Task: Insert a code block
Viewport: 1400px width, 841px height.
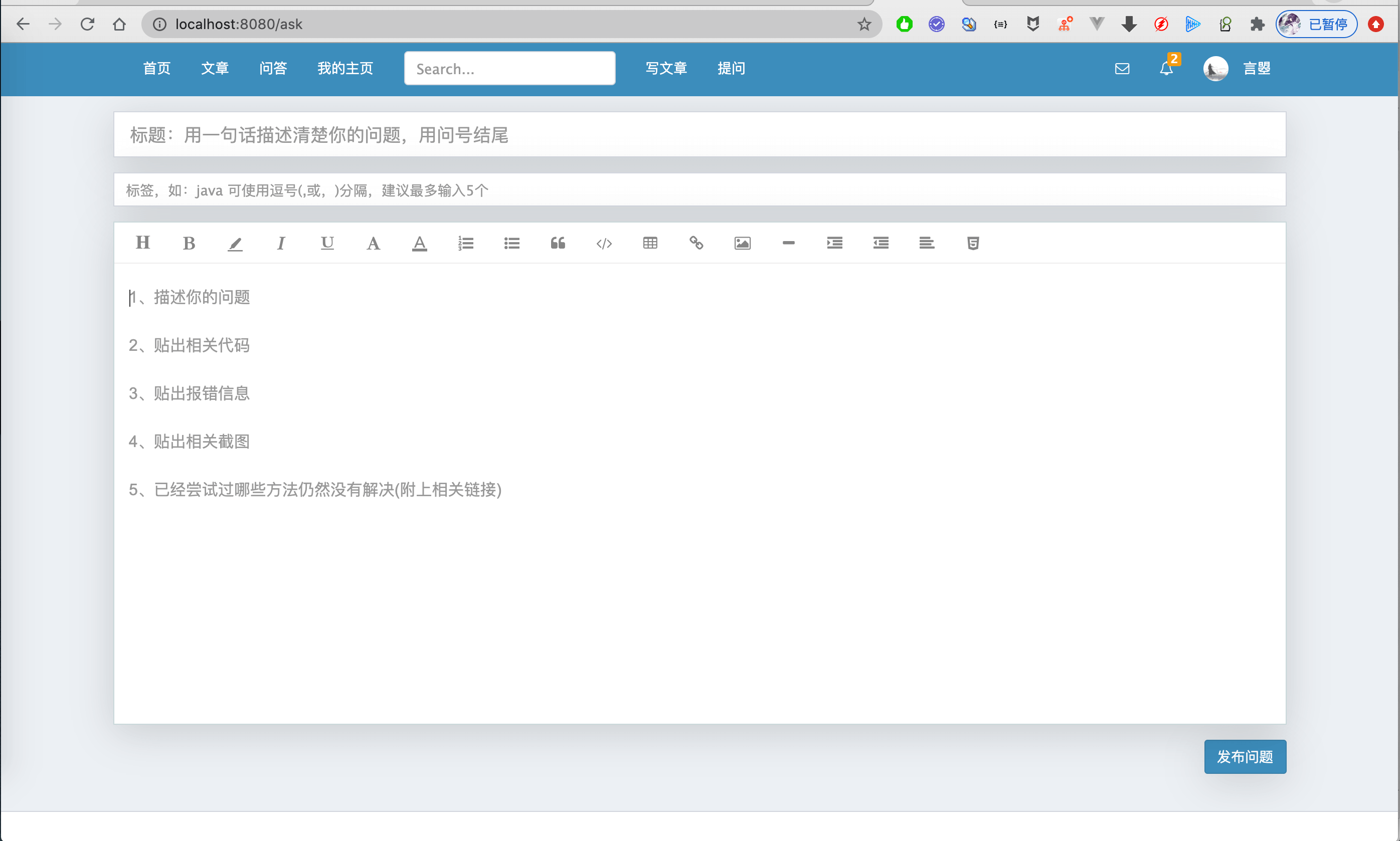Action: 604,243
